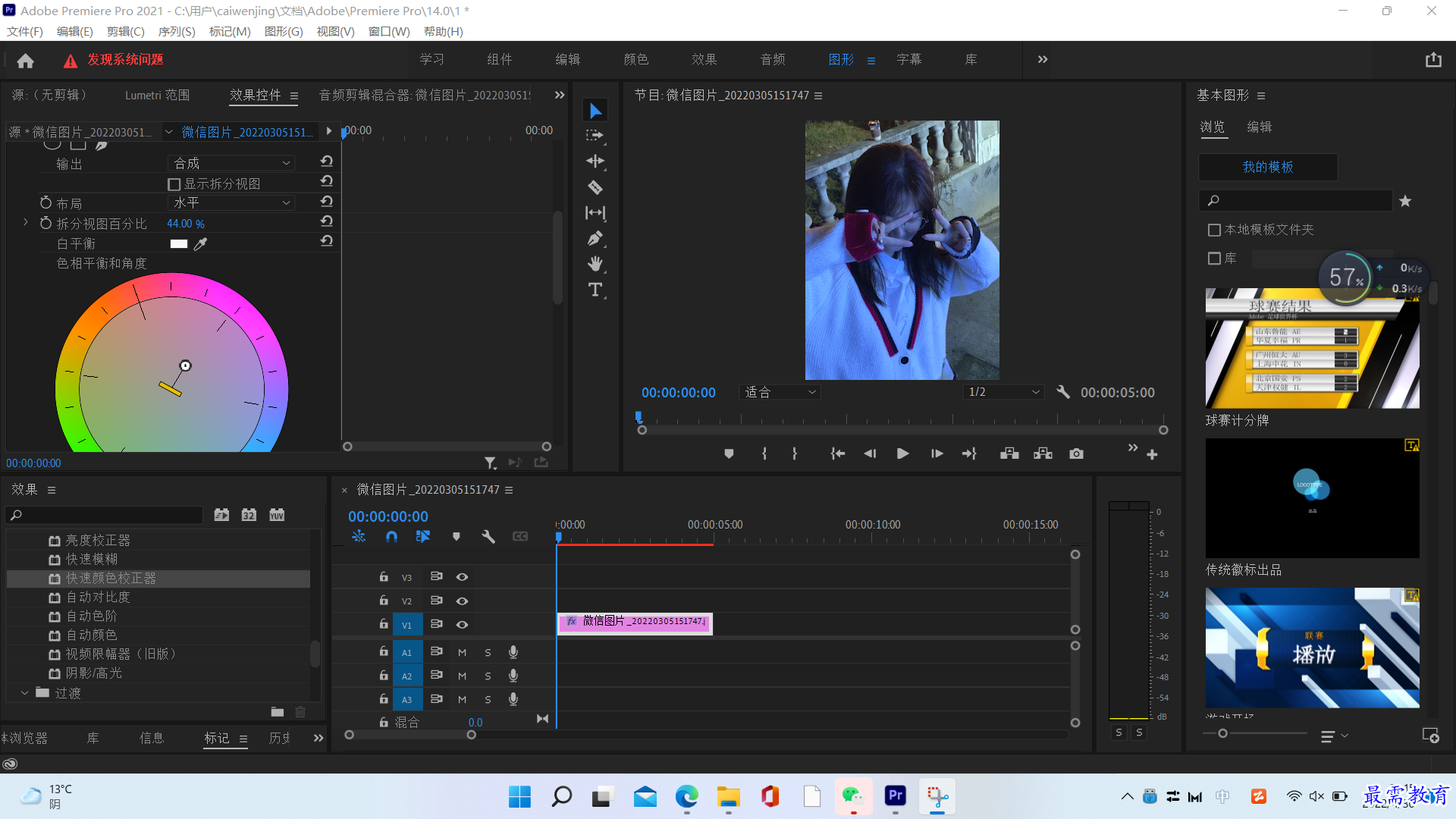
Task: Select the Track Select Forward tool
Action: [x=595, y=135]
